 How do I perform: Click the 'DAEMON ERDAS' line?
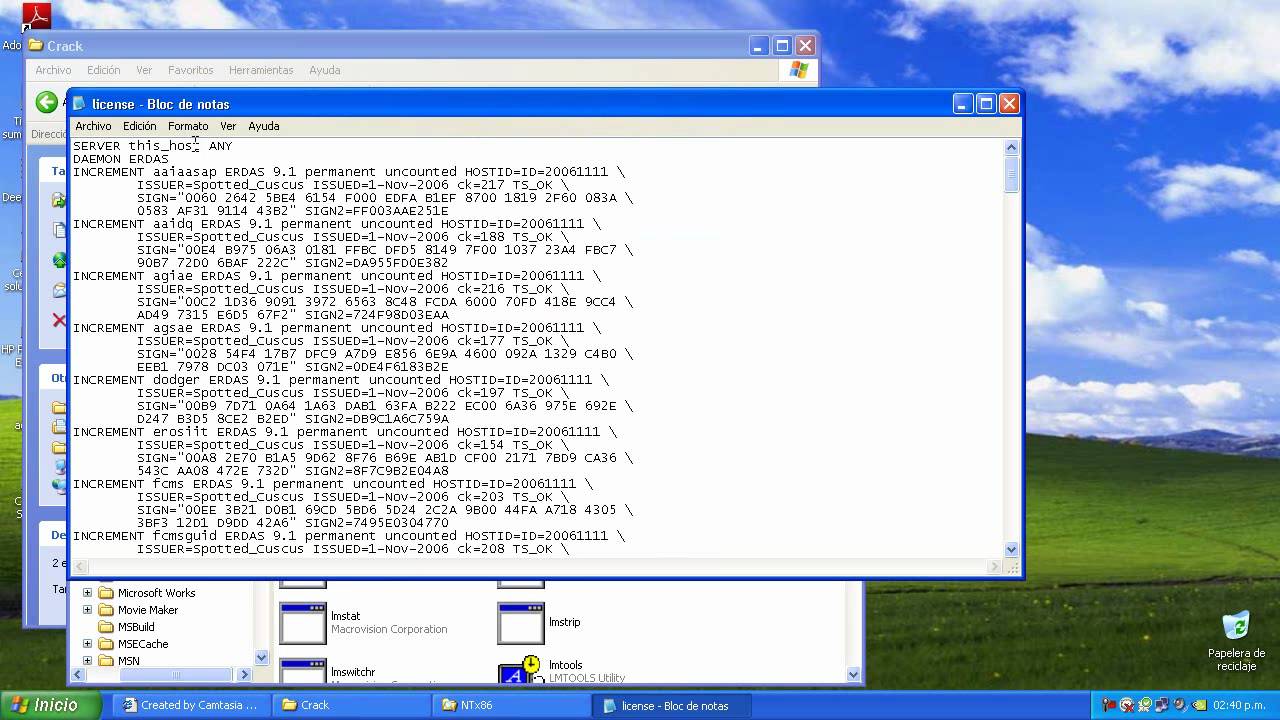pyautogui.click(x=121, y=159)
